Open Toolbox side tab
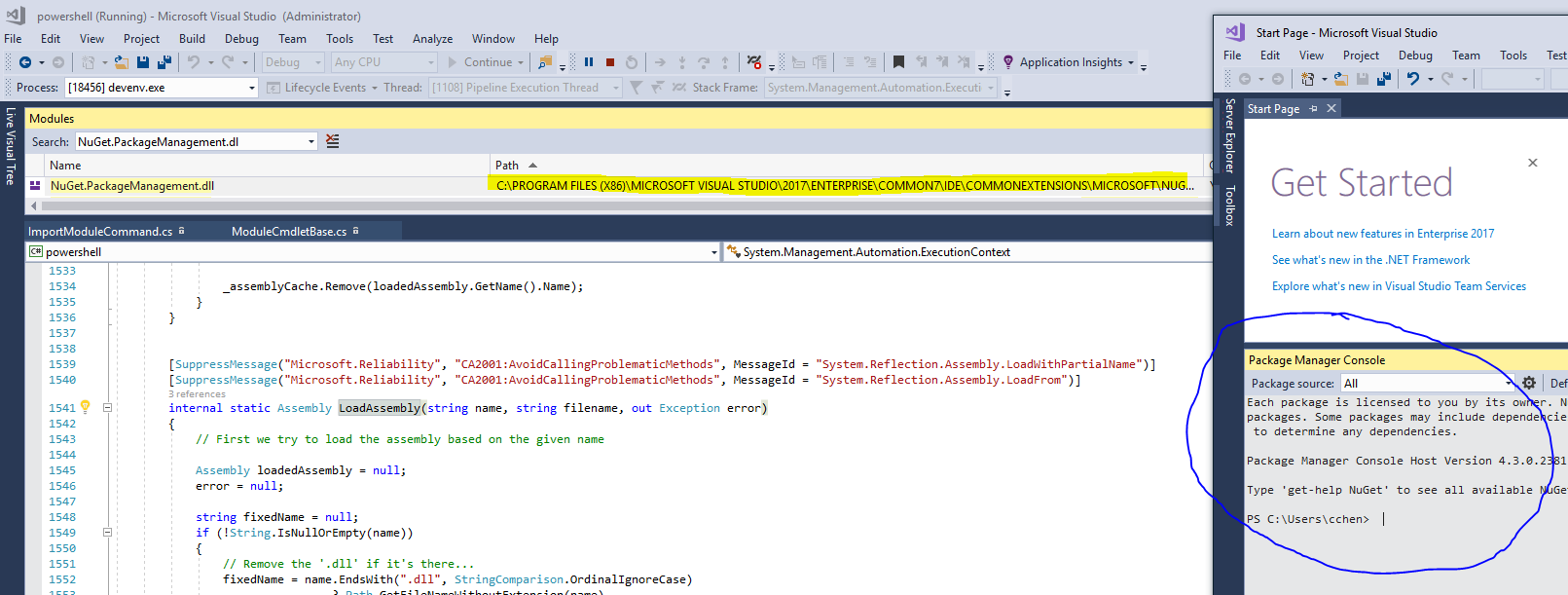The image size is (1568, 595). (x=1229, y=205)
